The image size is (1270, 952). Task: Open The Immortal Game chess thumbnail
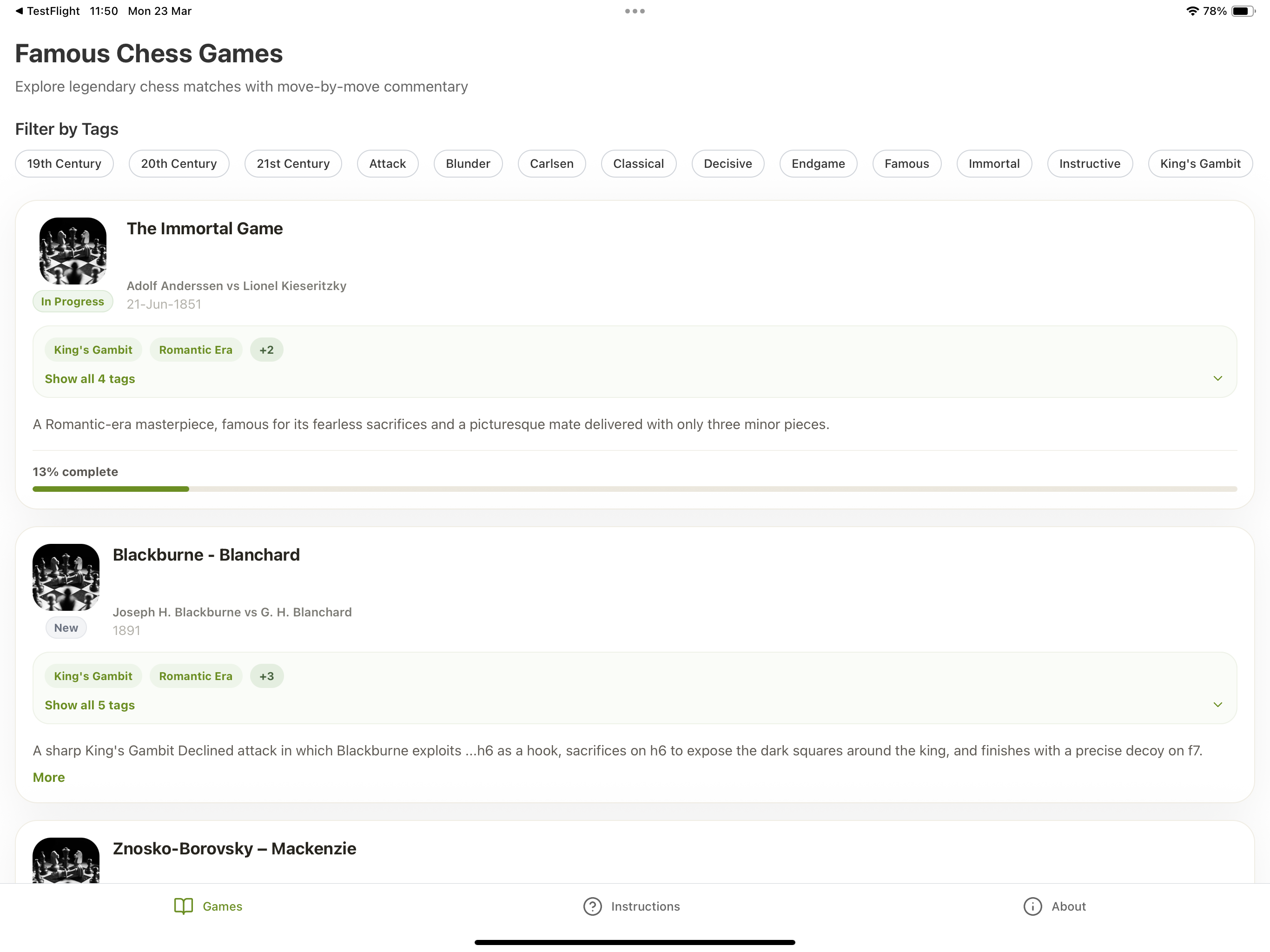[73, 251]
